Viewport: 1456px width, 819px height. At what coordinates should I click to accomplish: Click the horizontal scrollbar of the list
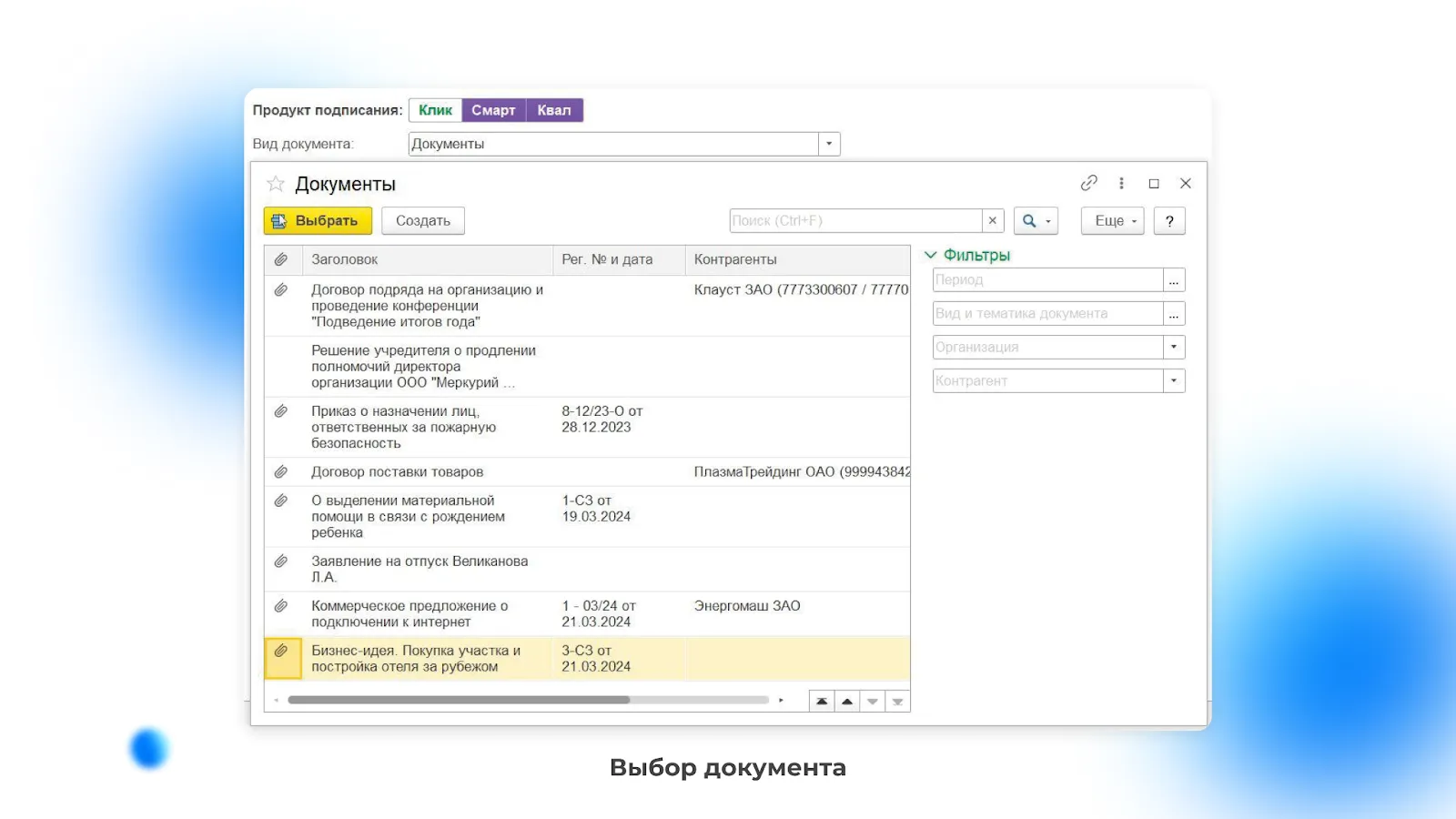459,700
